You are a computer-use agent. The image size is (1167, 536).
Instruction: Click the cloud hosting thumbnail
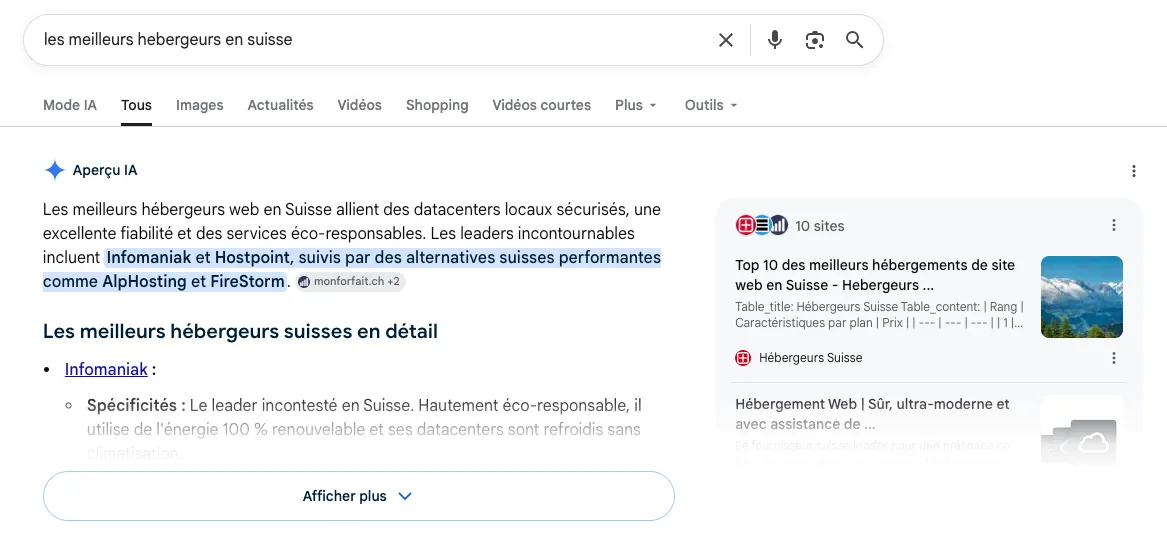tap(1081, 432)
